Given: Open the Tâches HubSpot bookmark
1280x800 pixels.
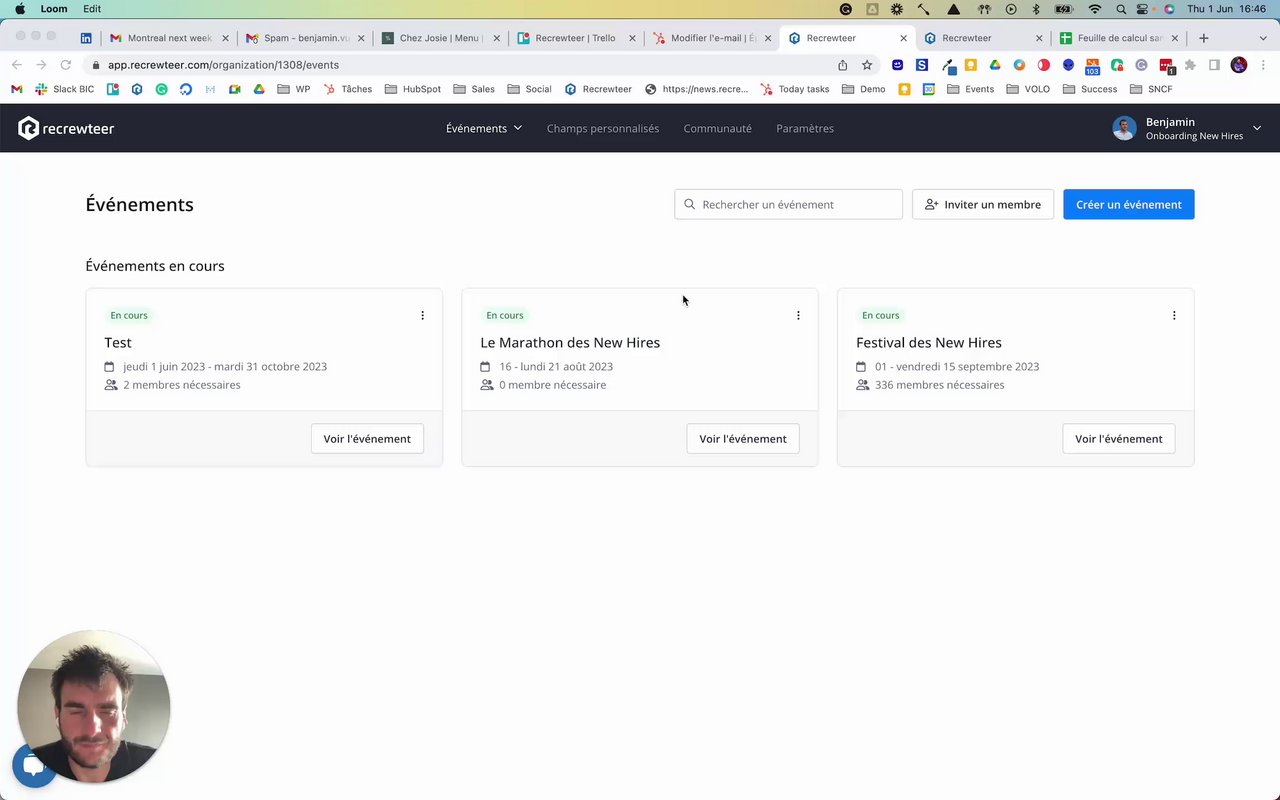Looking at the screenshot, I should tap(347, 89).
